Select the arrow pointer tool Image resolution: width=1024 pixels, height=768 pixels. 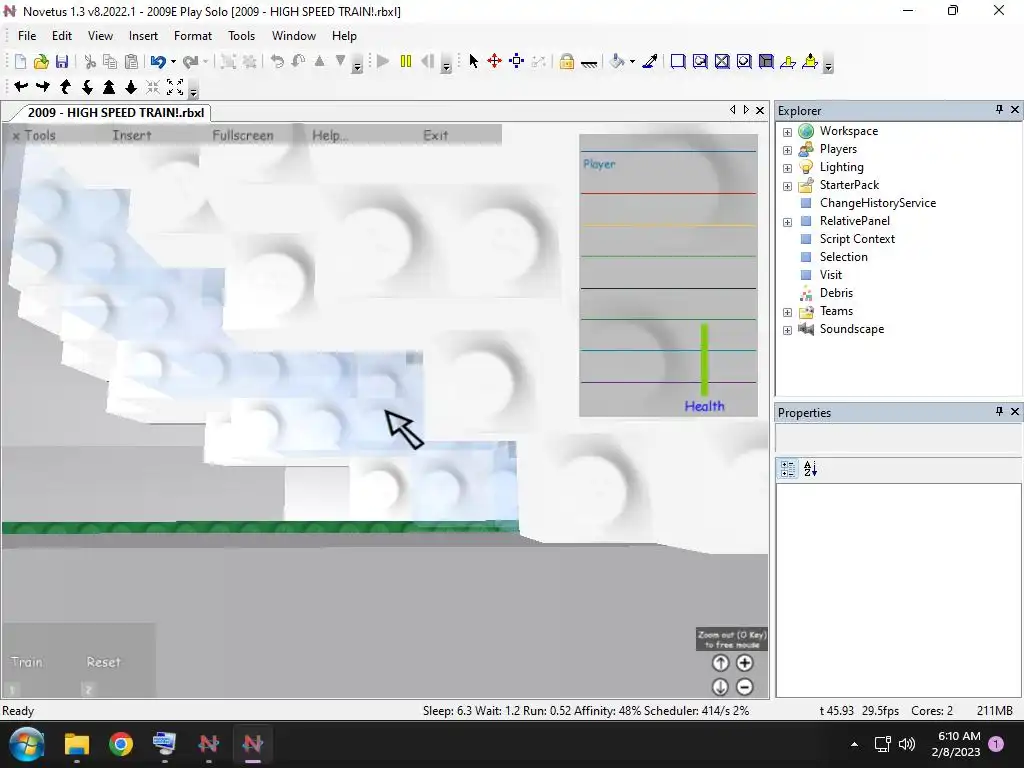[x=473, y=61]
